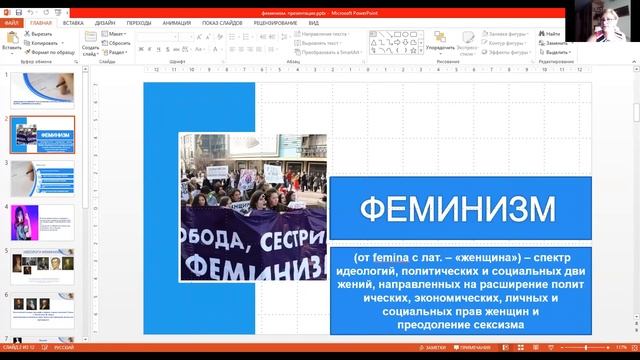
Task: Start slideshow from status bar icon
Action: (x=551, y=348)
